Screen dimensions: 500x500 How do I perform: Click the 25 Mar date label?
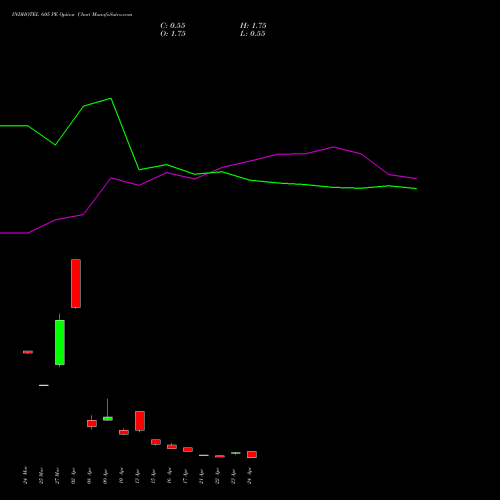point(41,475)
